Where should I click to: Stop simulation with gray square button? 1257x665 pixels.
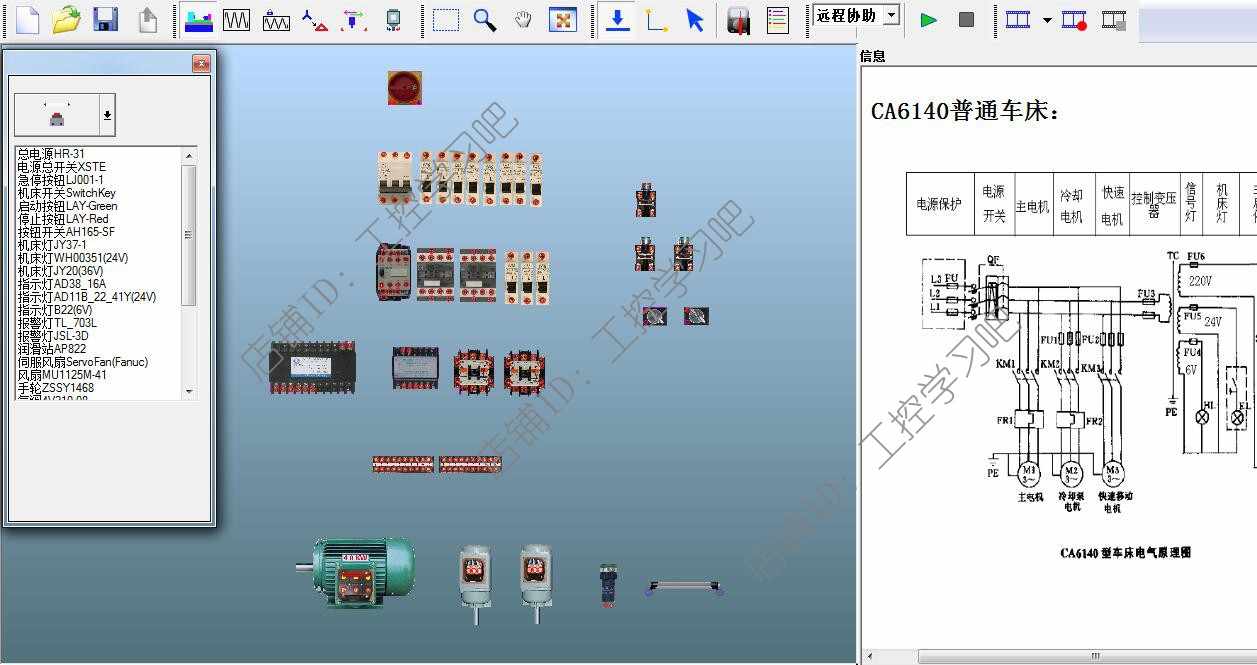point(966,19)
